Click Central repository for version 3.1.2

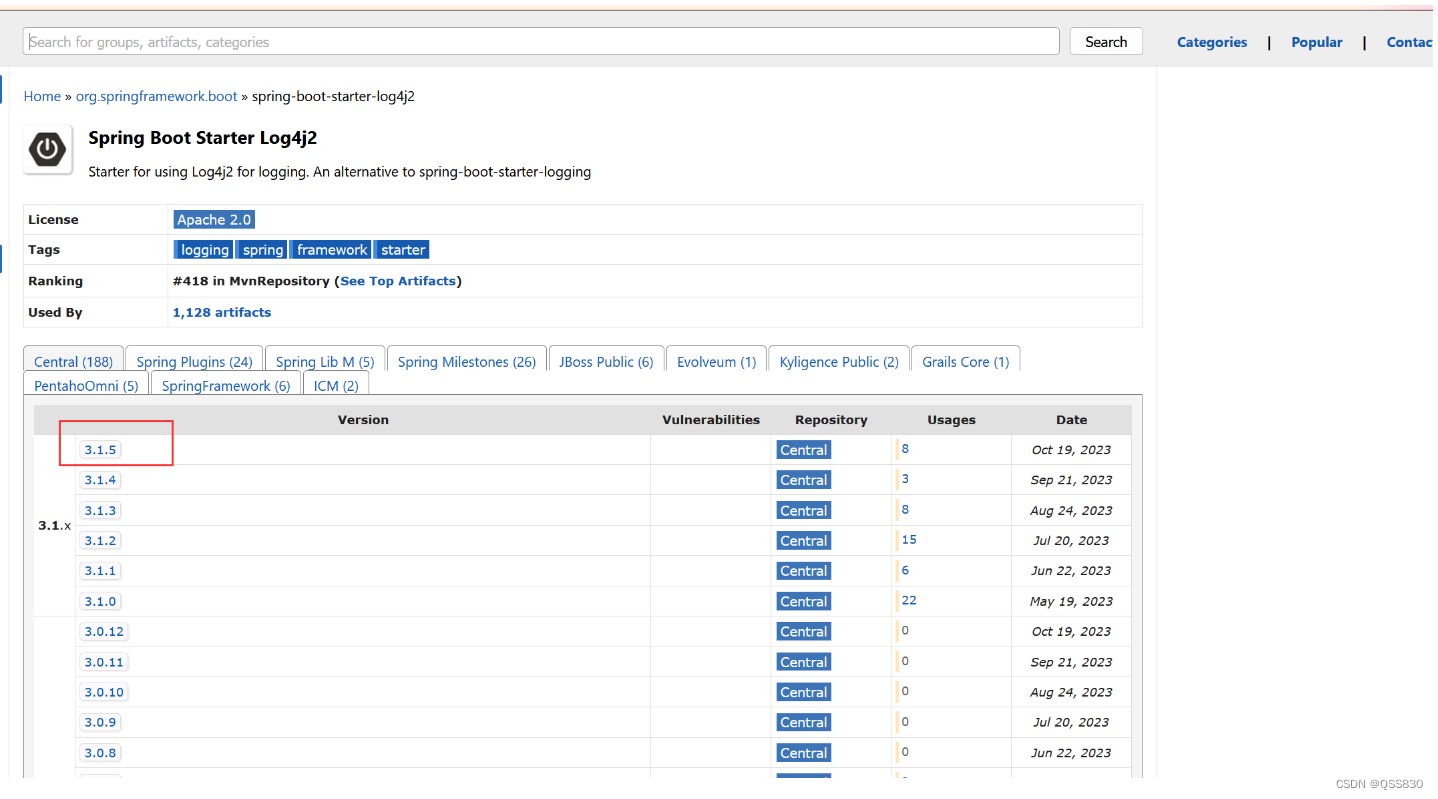pos(804,540)
